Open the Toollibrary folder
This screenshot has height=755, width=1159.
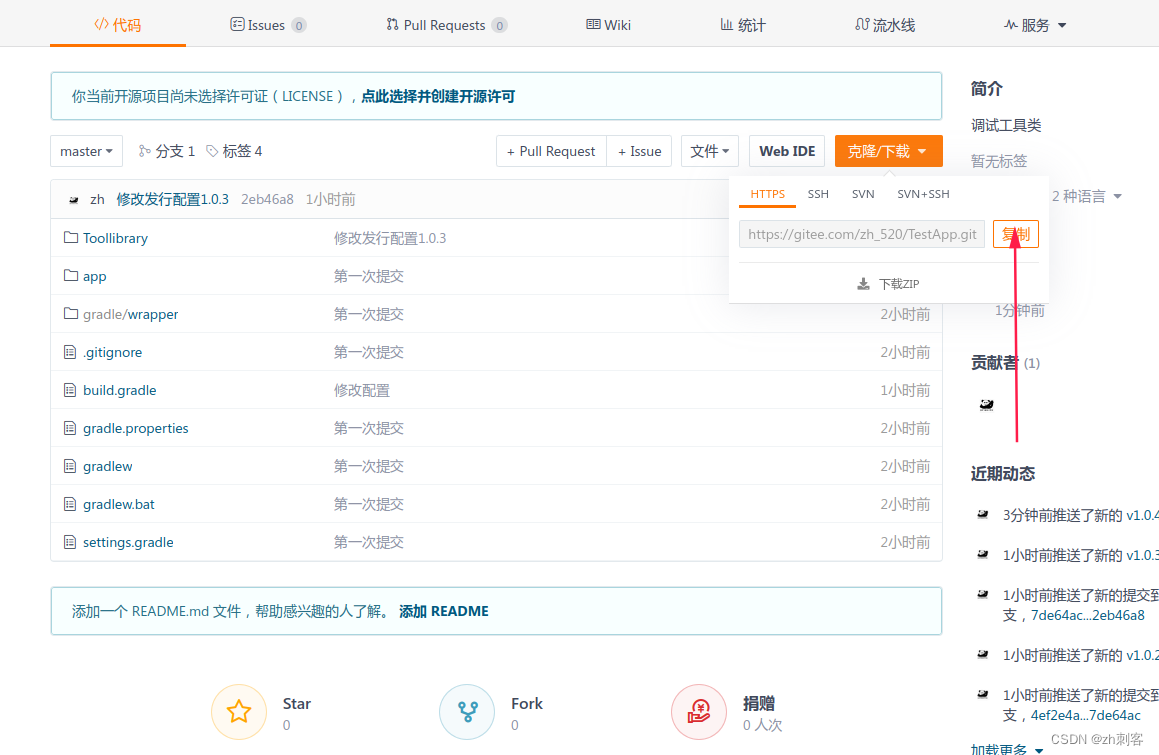point(114,238)
